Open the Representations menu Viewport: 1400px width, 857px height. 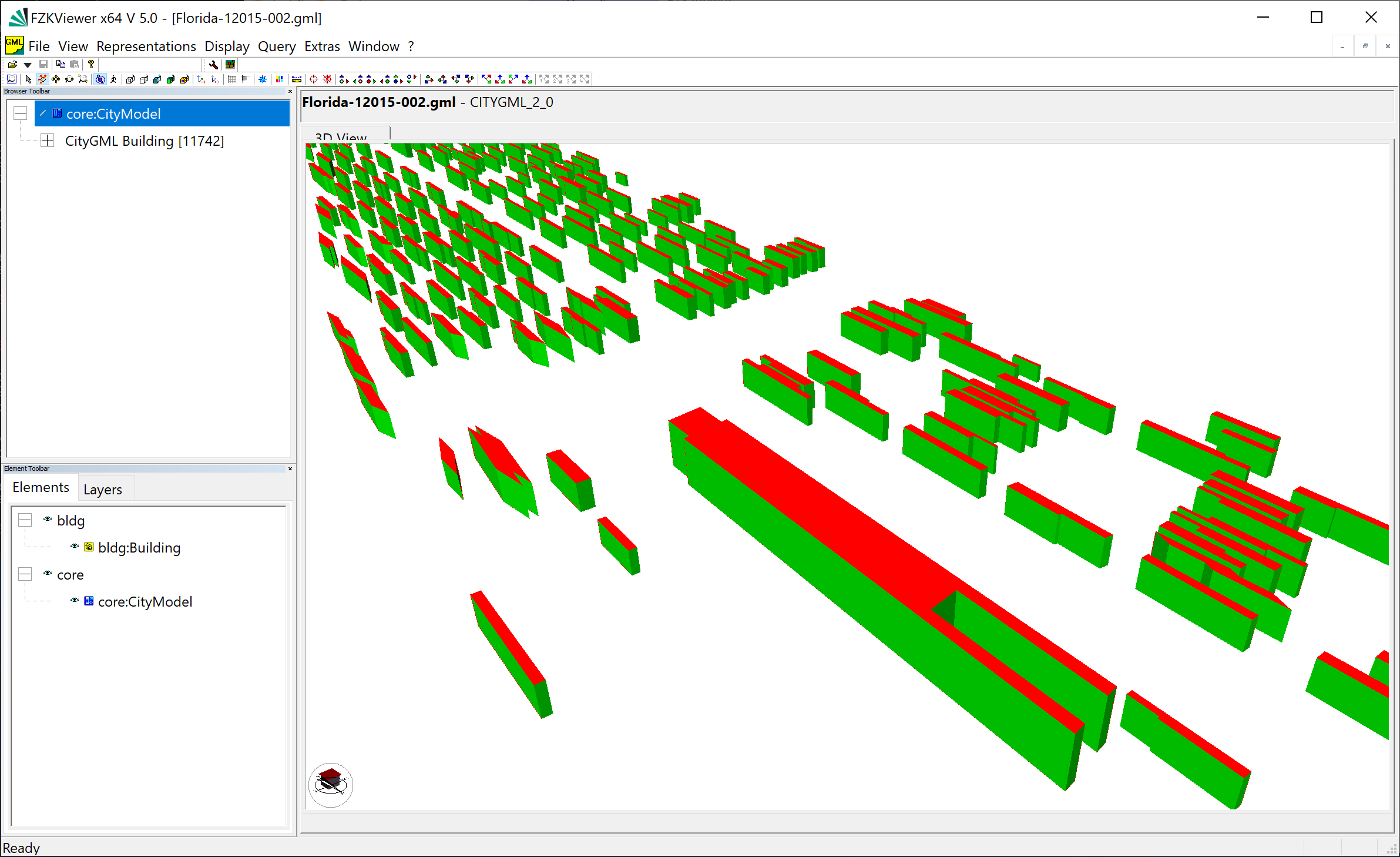(146, 46)
